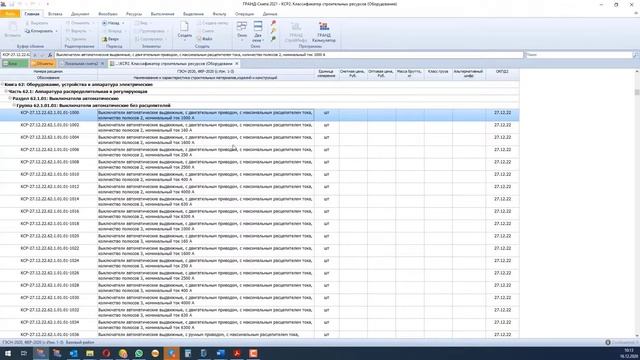Open File Explorer from the taskbar
Screen dimensions: 640x360
tap(90, 353)
